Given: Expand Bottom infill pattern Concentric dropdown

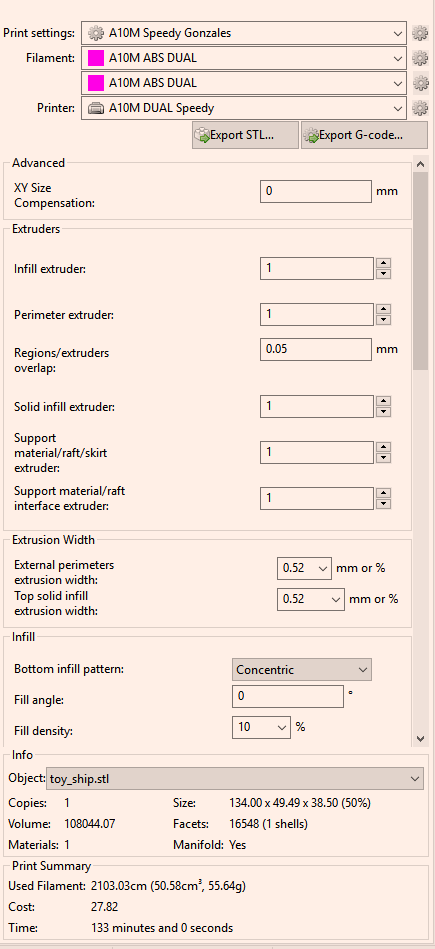Looking at the screenshot, I should click(302, 669).
